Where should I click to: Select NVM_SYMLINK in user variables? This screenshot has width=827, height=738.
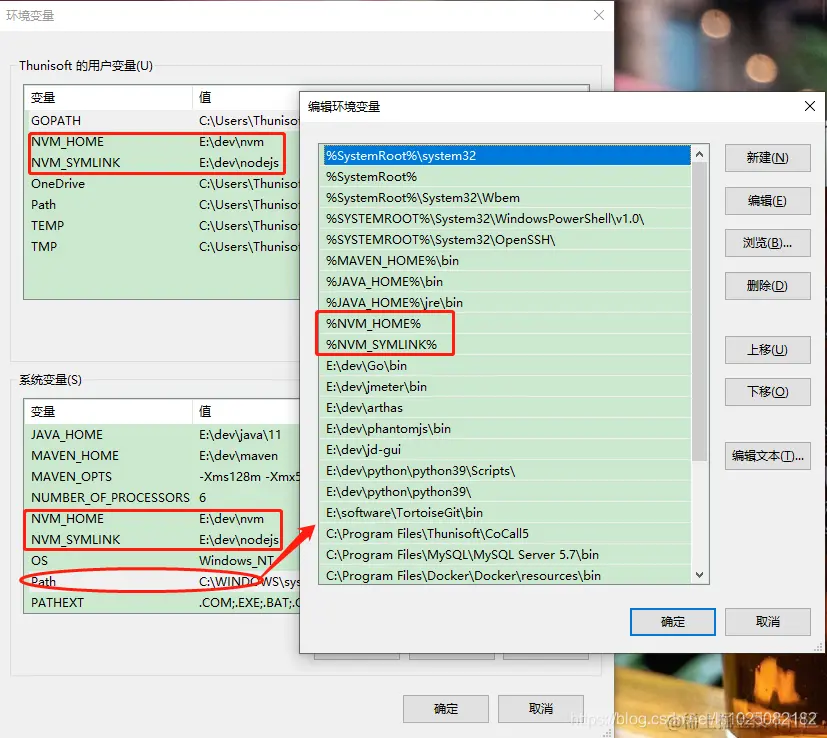click(162, 162)
